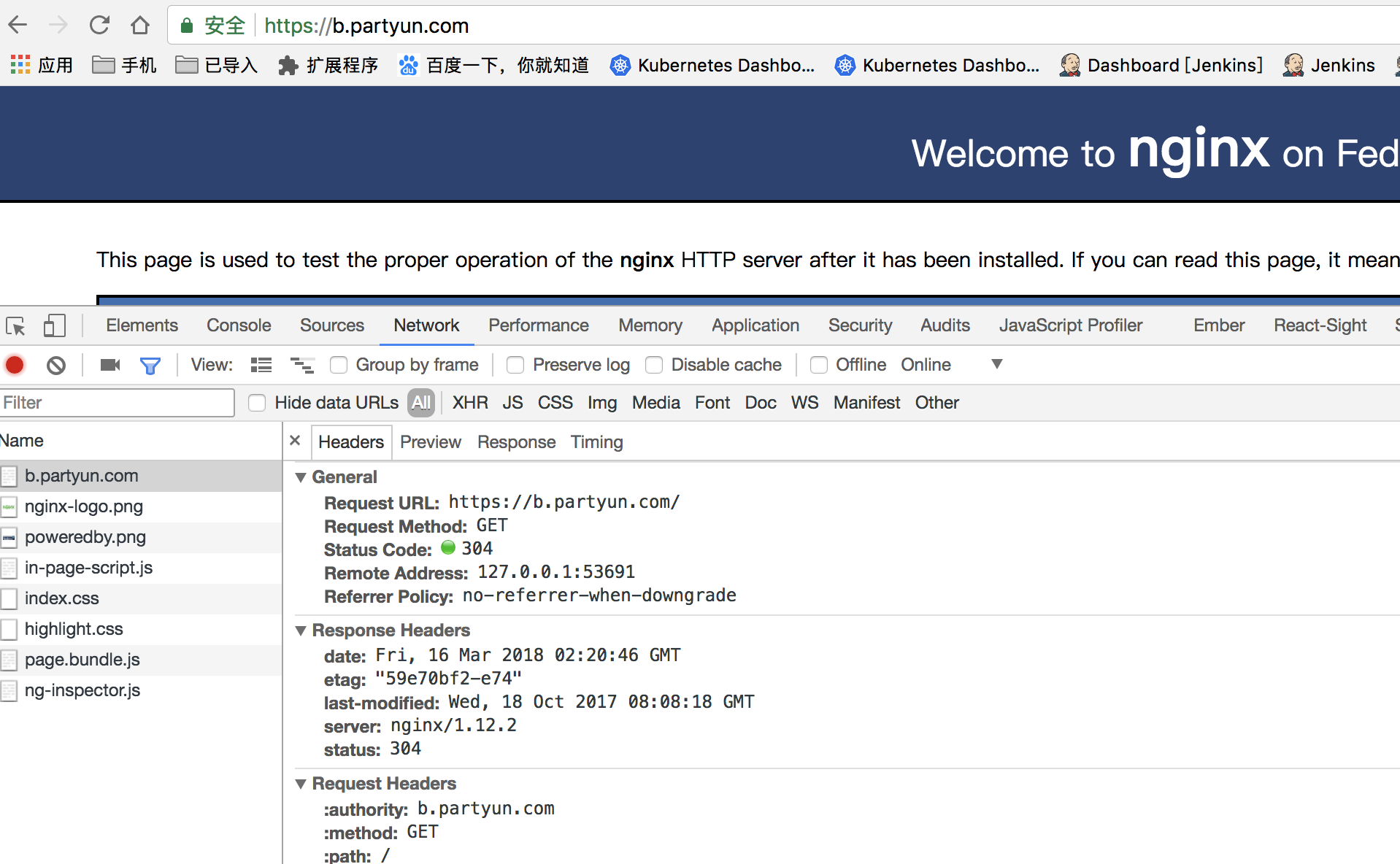
Task: Filter requests by Img
Action: click(602, 403)
